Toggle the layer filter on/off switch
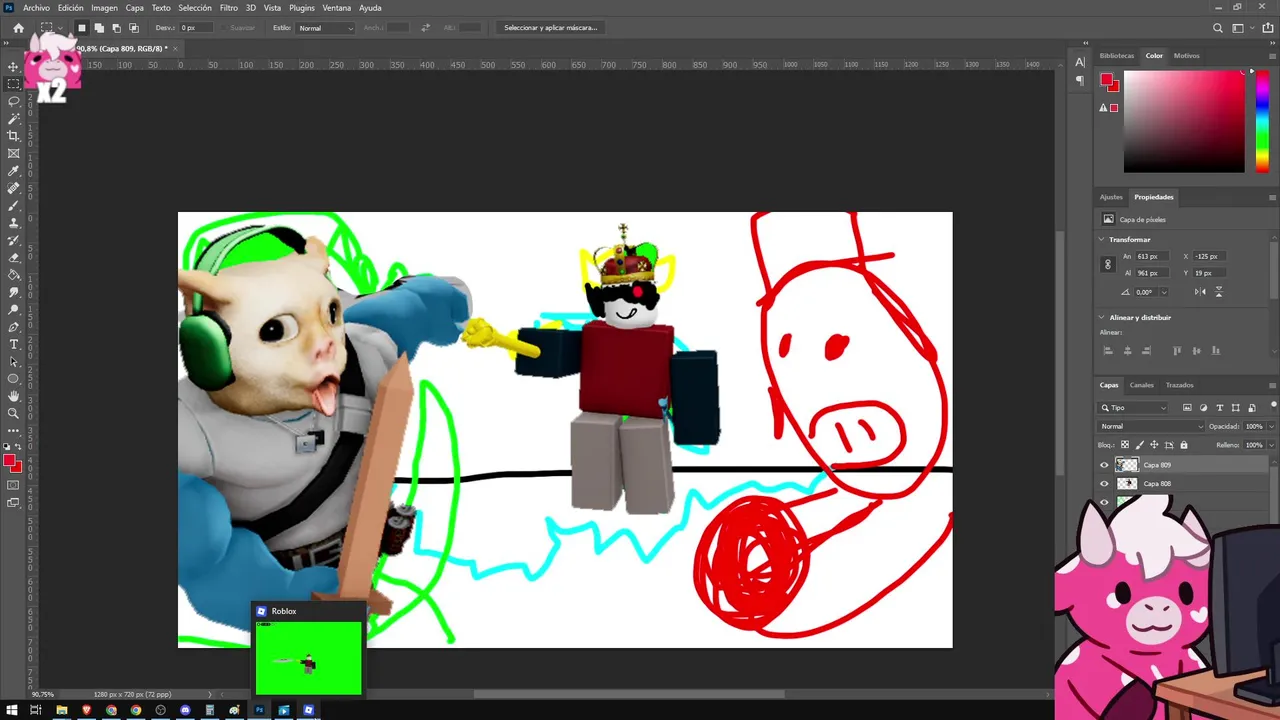The image size is (1280, 720). coord(1273,406)
